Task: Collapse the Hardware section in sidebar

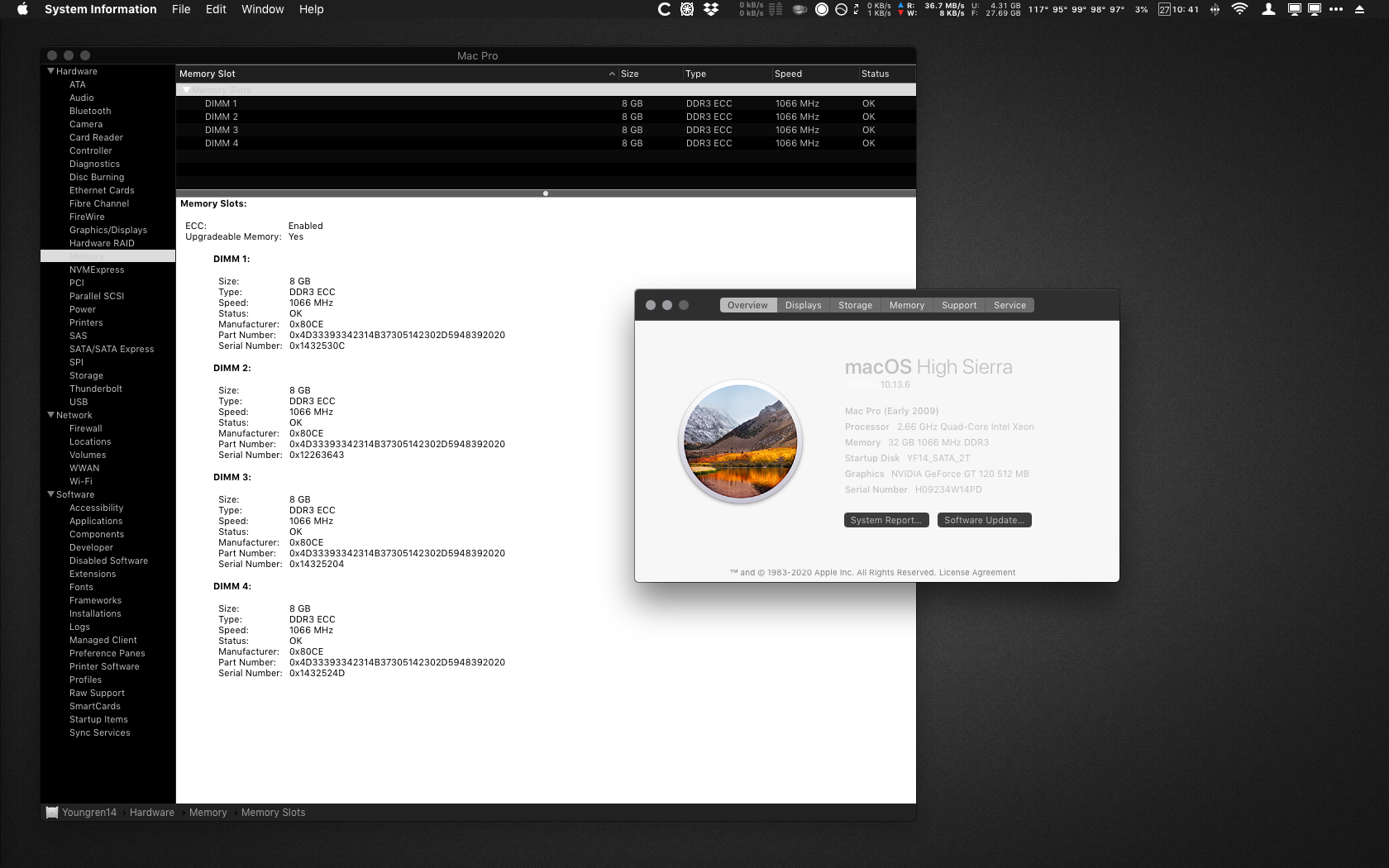Action: [x=51, y=71]
